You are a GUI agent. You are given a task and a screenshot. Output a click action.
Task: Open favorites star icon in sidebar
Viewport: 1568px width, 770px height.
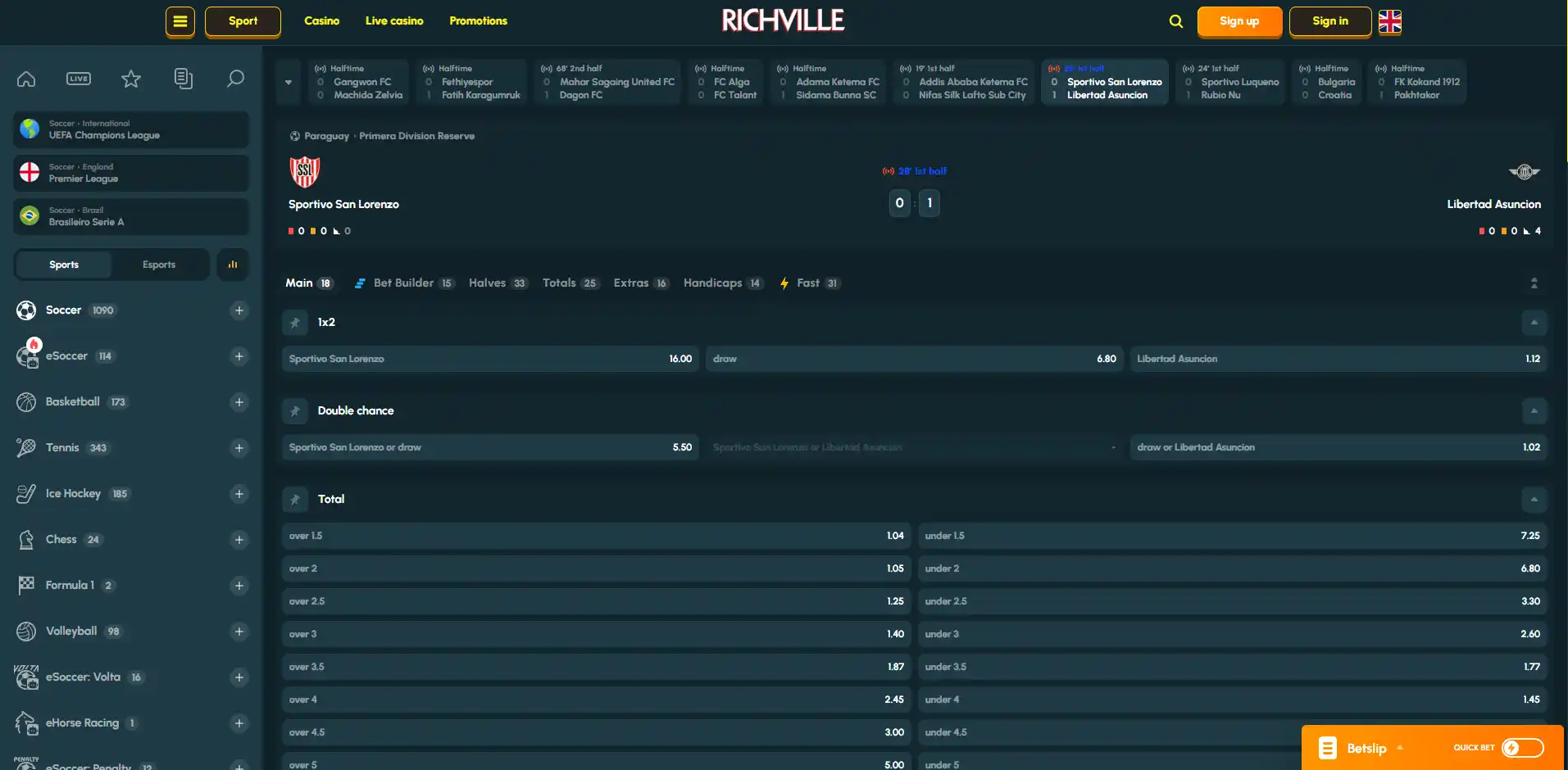pos(131,79)
